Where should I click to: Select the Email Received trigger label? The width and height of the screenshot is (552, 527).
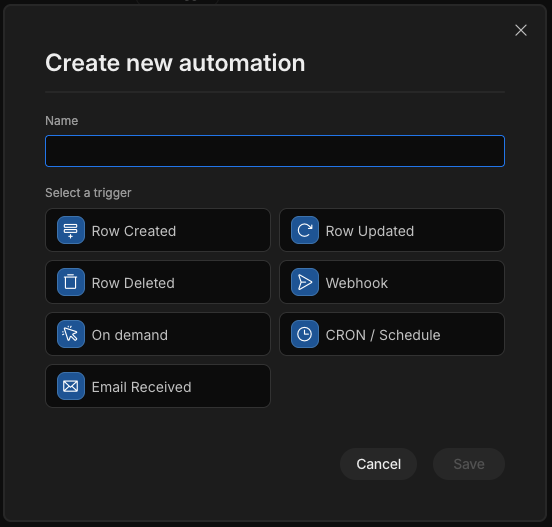142,387
